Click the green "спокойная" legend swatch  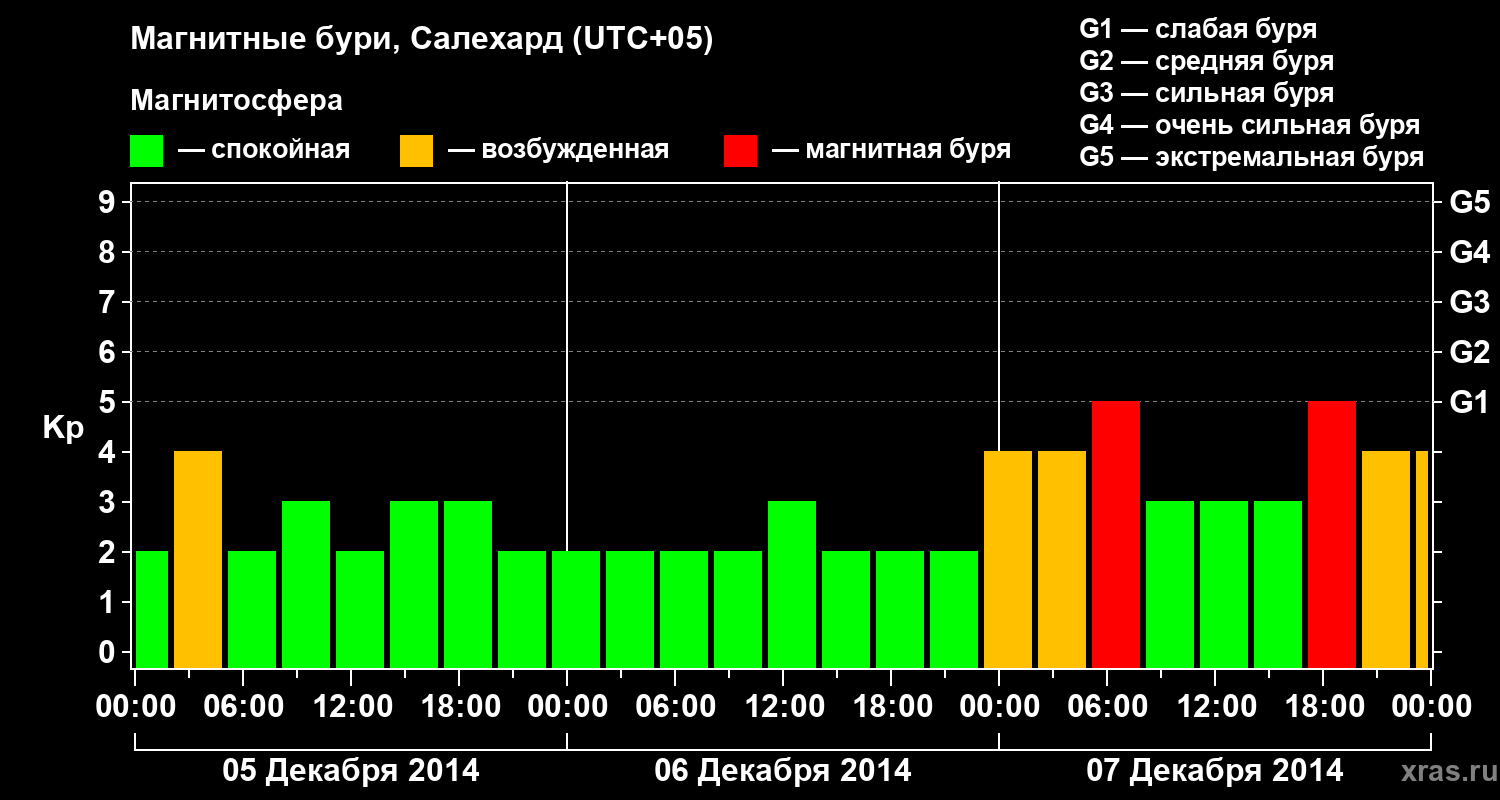[x=146, y=151]
